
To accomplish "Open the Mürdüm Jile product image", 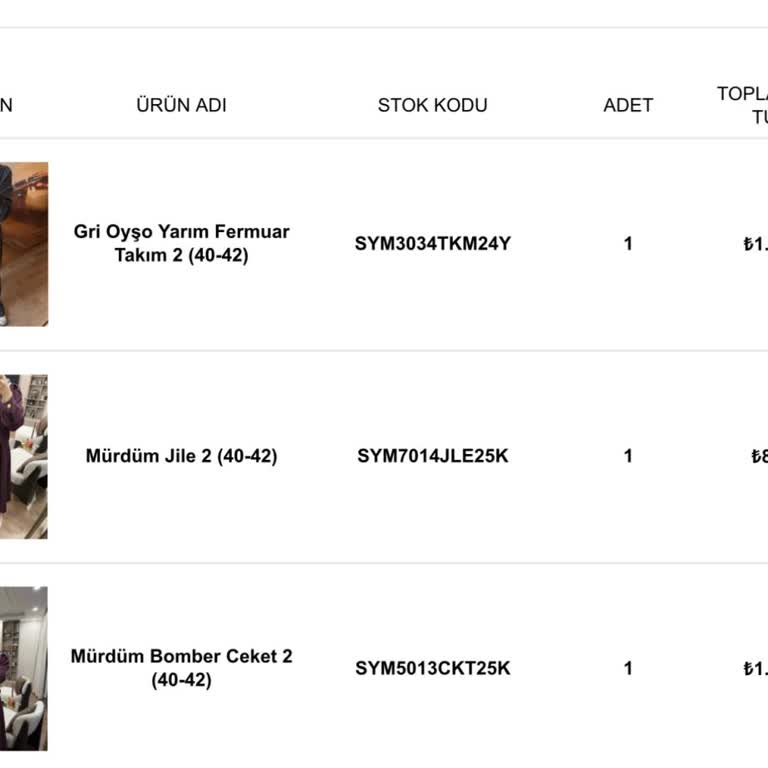I will pyautogui.click(x=23, y=457).
